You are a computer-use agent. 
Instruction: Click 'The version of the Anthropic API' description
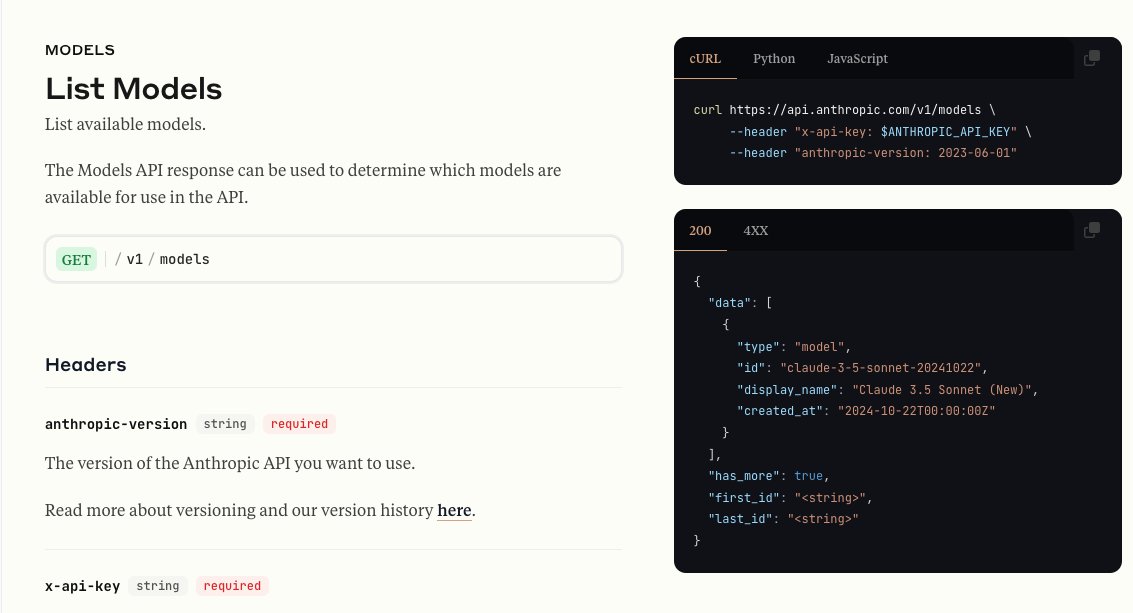coord(230,463)
